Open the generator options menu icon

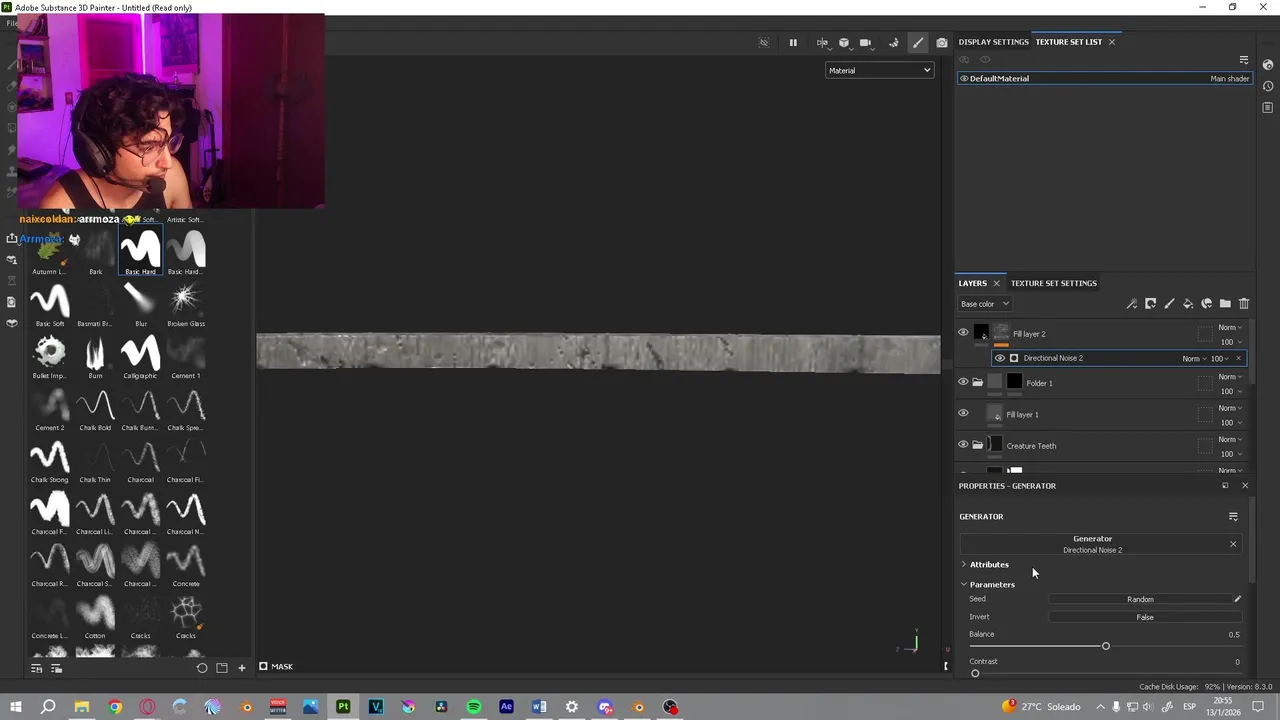click(1233, 517)
